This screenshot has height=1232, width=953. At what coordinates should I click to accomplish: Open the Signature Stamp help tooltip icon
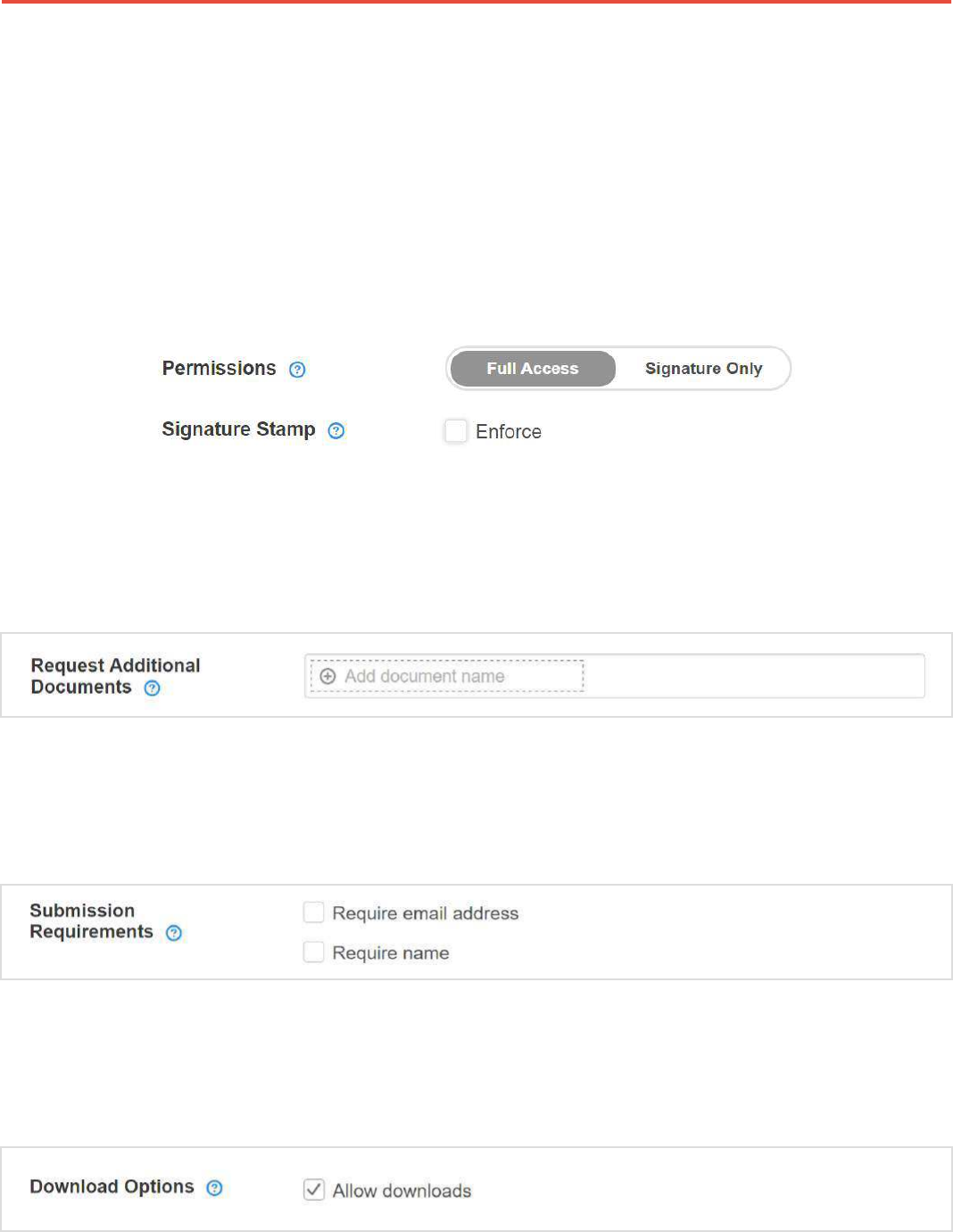pos(336,430)
